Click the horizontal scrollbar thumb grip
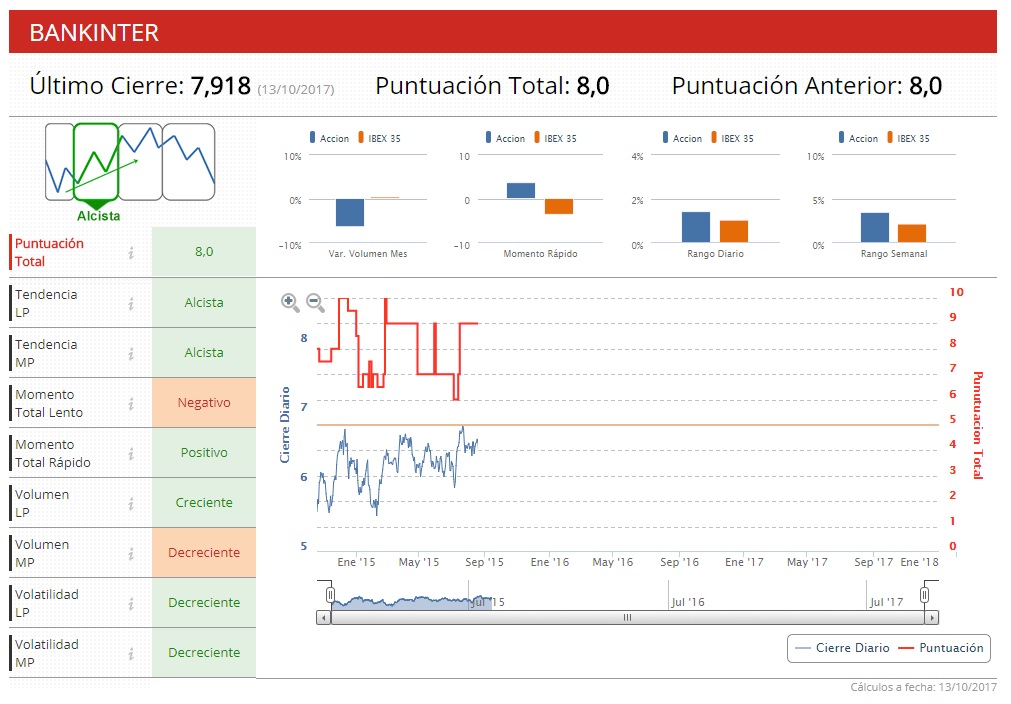1011x704 pixels. (x=628, y=618)
